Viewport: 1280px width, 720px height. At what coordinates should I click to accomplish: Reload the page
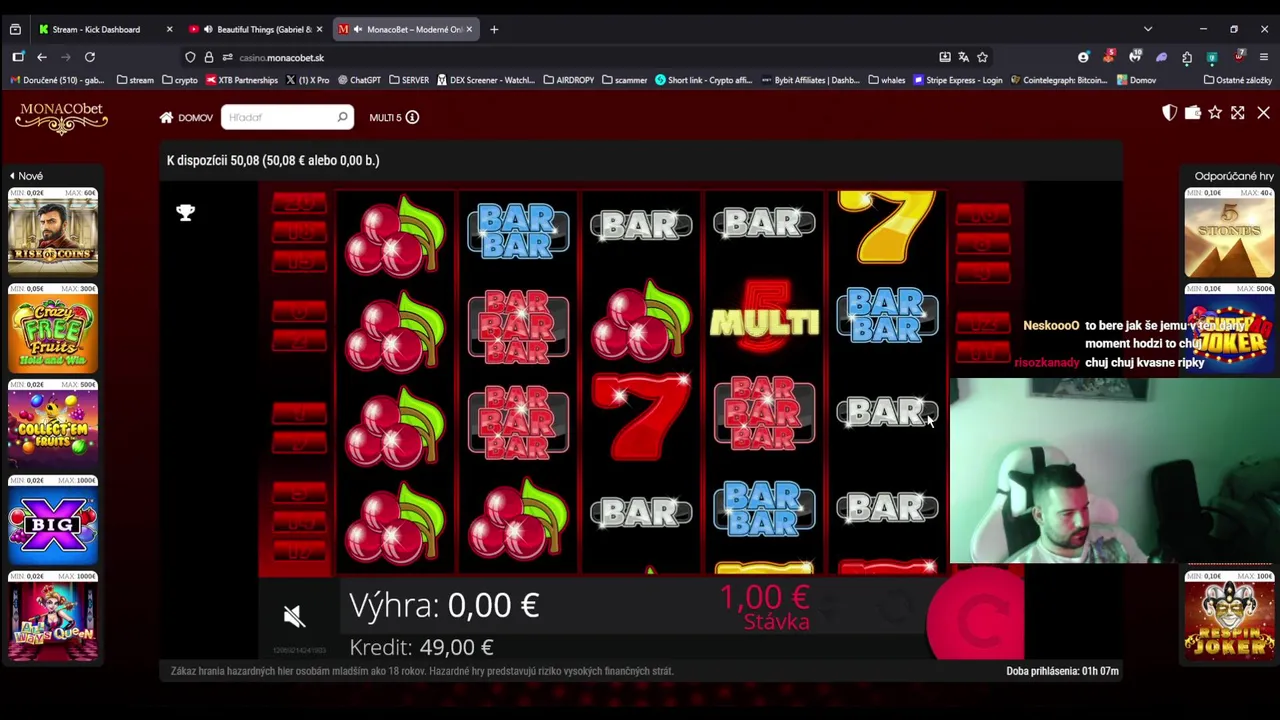pos(90,57)
